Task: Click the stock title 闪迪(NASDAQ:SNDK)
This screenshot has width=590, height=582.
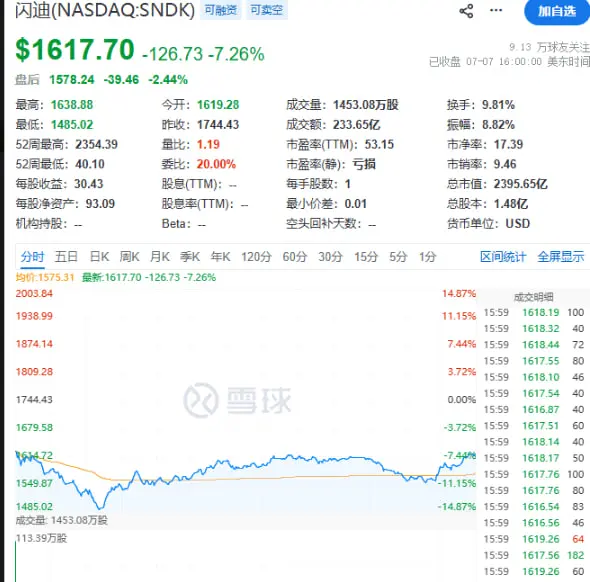Action: 105,10
